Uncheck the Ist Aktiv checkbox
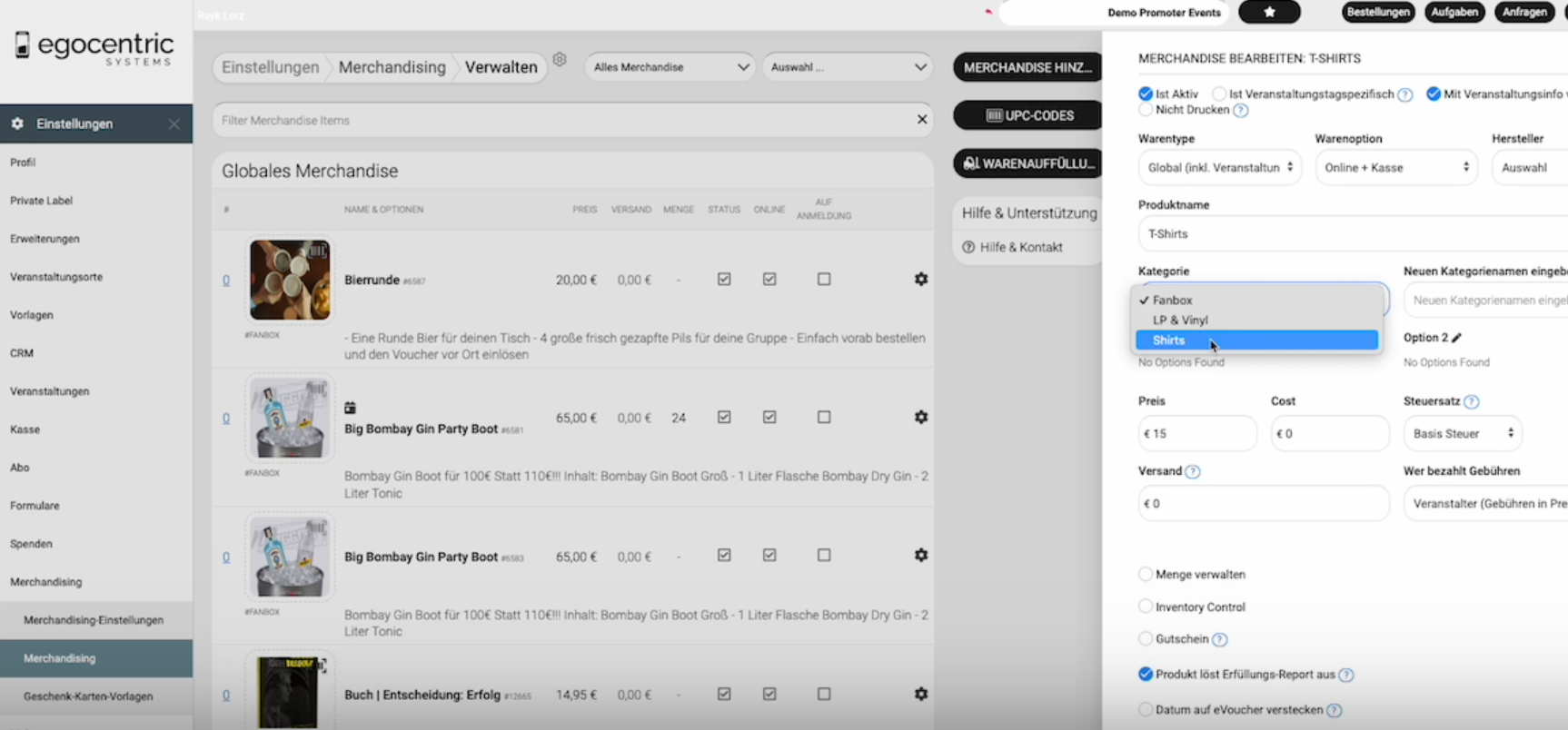The image size is (1568, 730). pyautogui.click(x=1146, y=94)
